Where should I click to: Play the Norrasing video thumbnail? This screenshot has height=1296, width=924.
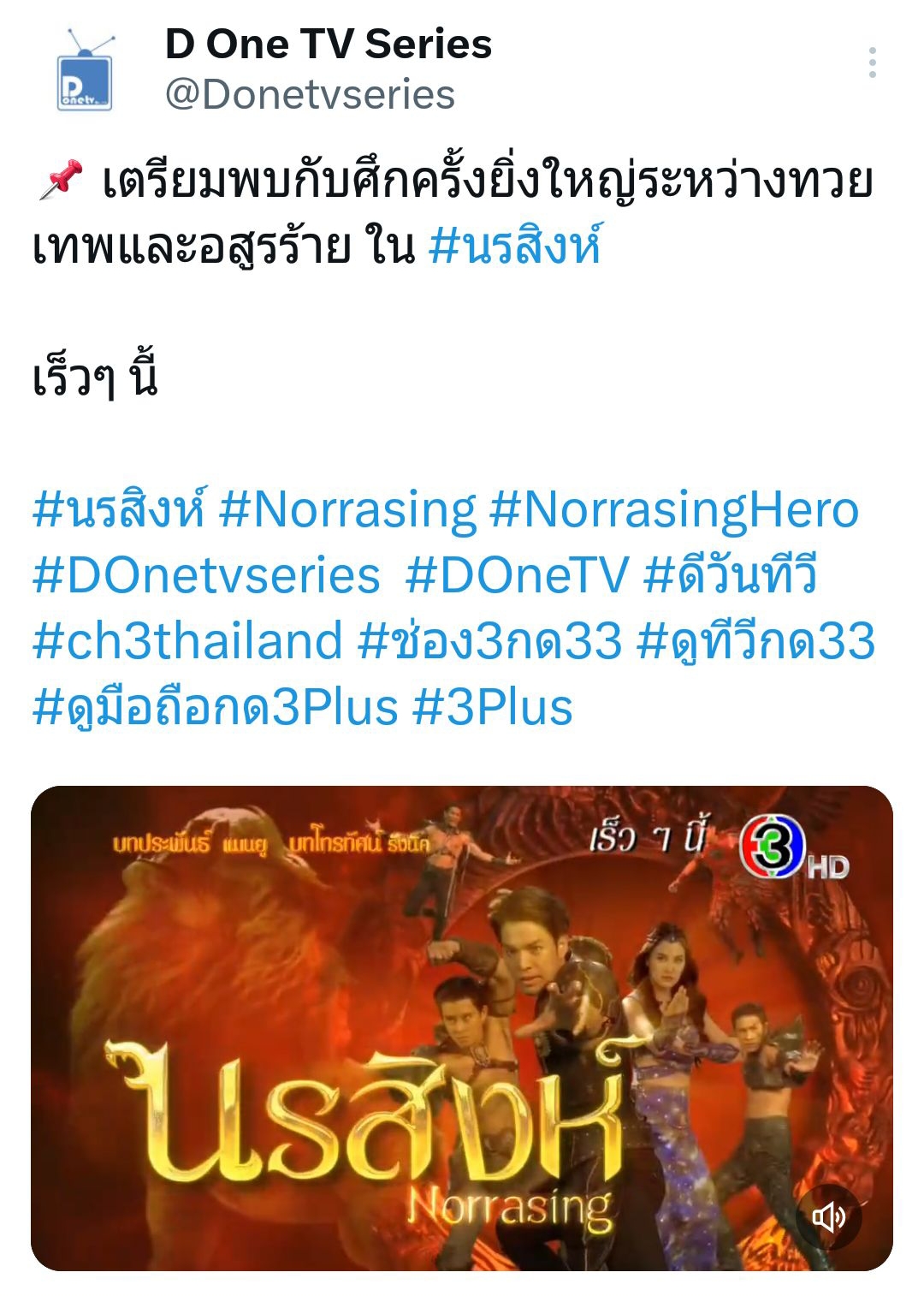click(x=462, y=1028)
